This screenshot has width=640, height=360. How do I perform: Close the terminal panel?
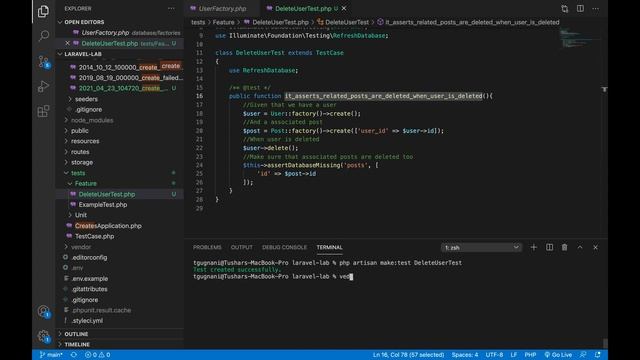click(x=596, y=247)
